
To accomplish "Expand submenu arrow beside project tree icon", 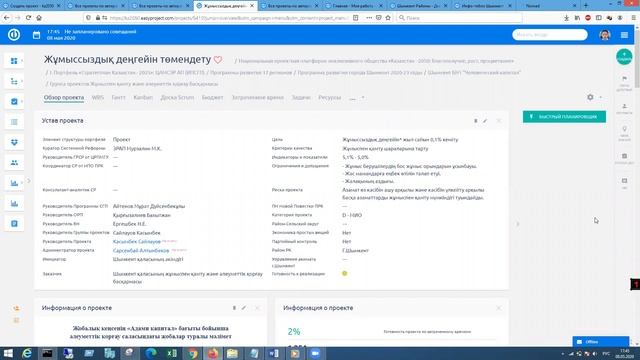I will point(22,81).
